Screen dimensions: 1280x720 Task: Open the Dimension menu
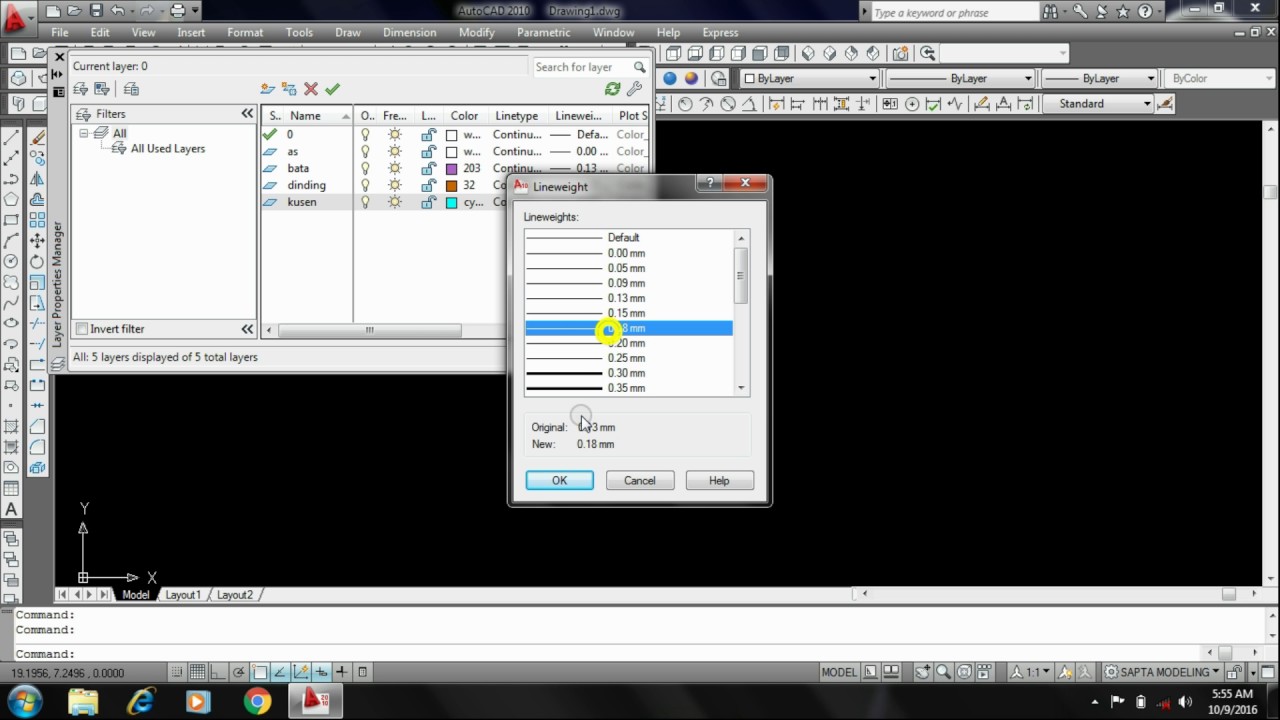pyautogui.click(x=409, y=32)
